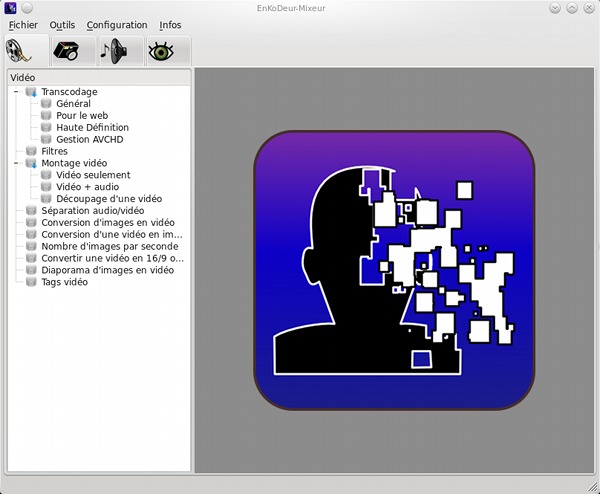The width and height of the screenshot is (600, 494).
Task: Click the Tags vidéo database icon
Action: click(31, 282)
